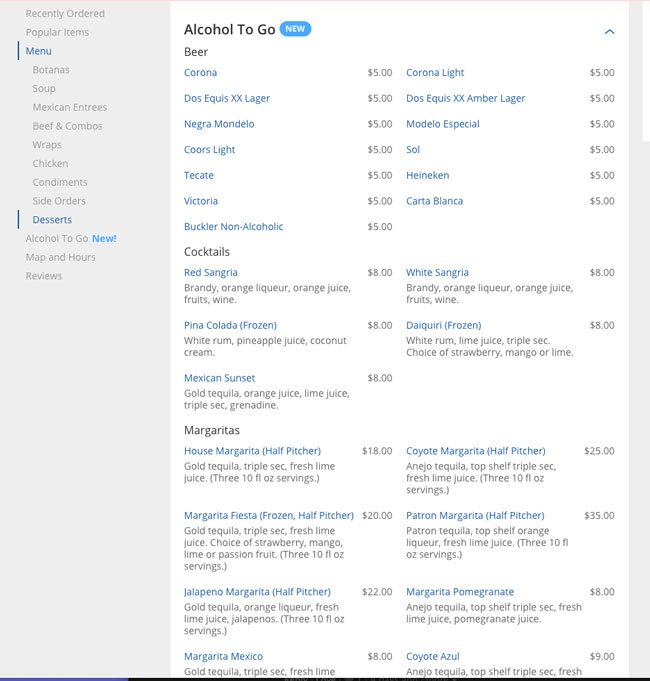This screenshot has width=650, height=681.
Task: Open Recently Ordered in sidebar
Action: pyautogui.click(x=65, y=13)
